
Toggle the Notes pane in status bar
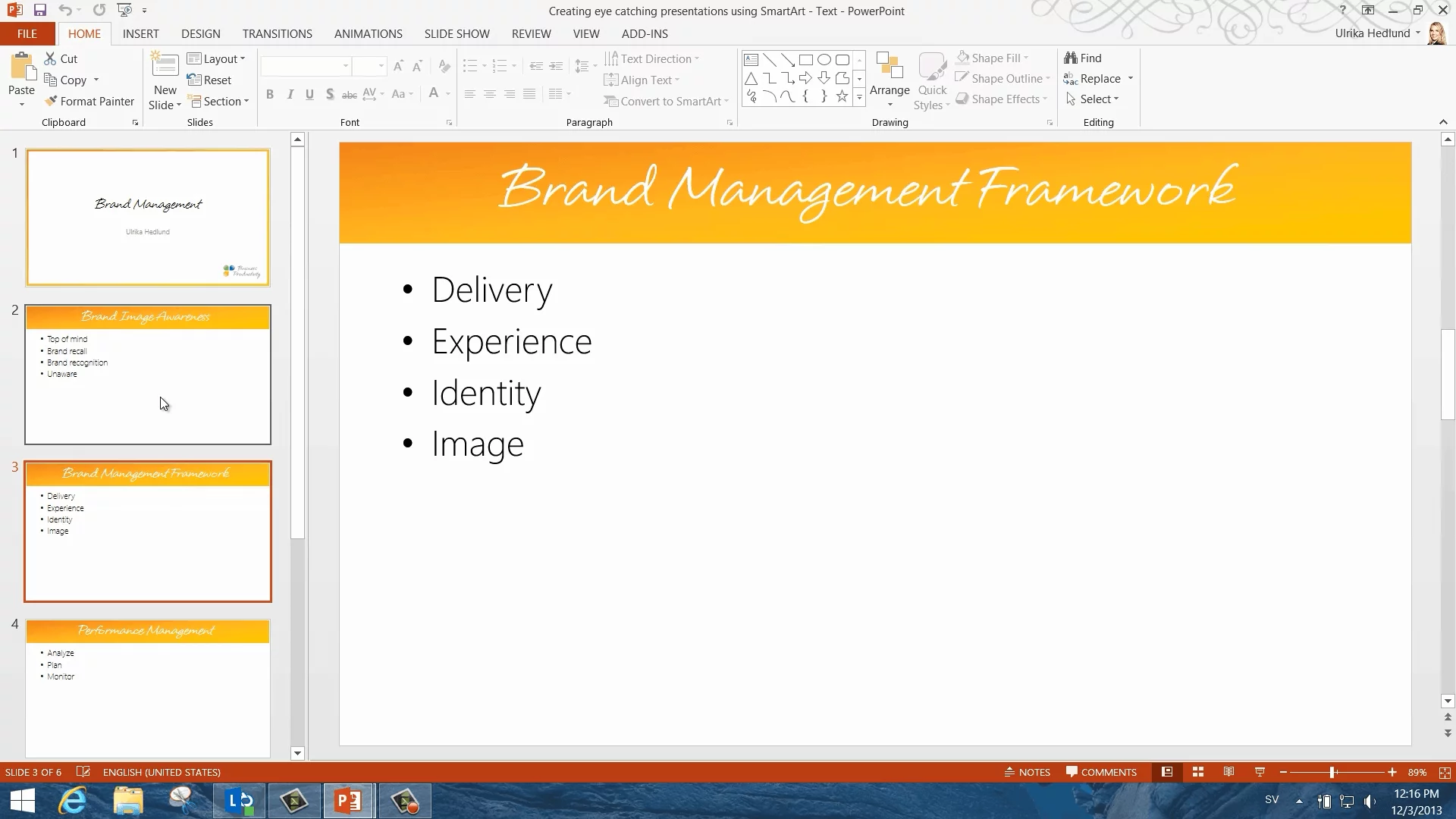point(1028,772)
